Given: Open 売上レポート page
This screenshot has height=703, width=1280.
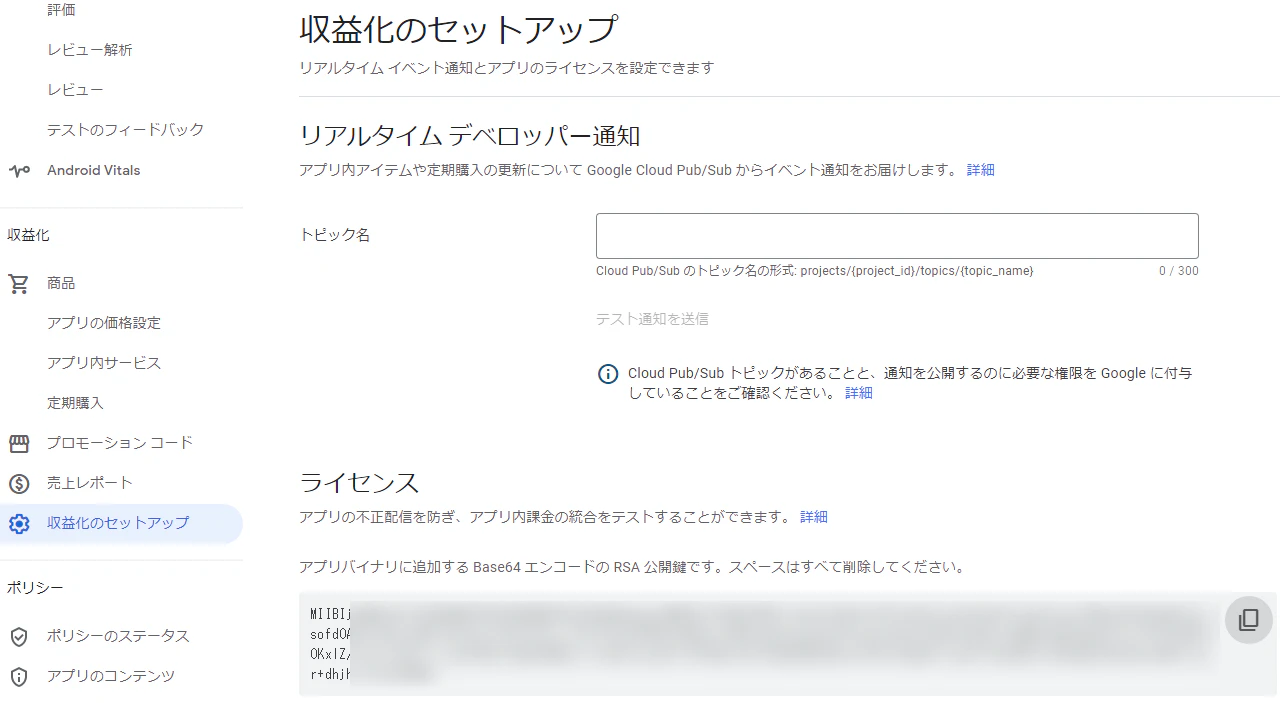Looking at the screenshot, I should (90, 483).
